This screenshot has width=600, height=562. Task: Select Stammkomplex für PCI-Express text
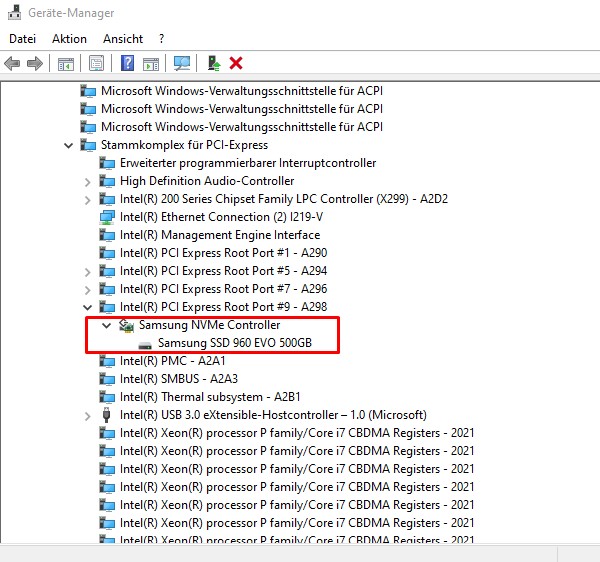point(184,145)
